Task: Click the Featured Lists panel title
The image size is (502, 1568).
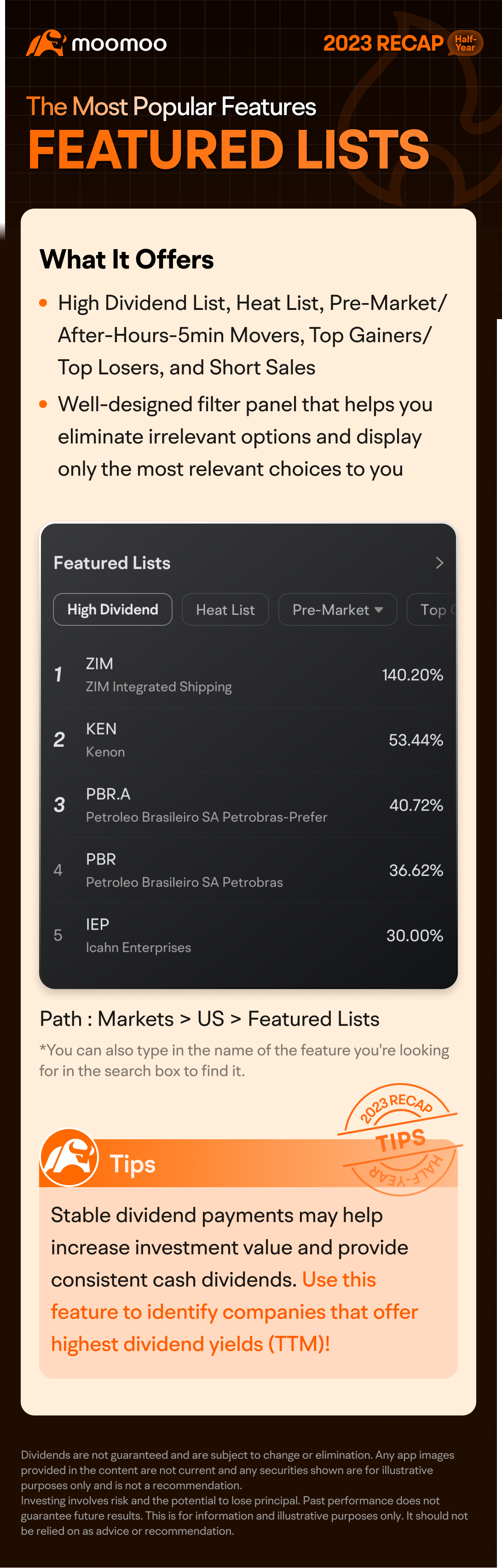Action: coord(112,563)
